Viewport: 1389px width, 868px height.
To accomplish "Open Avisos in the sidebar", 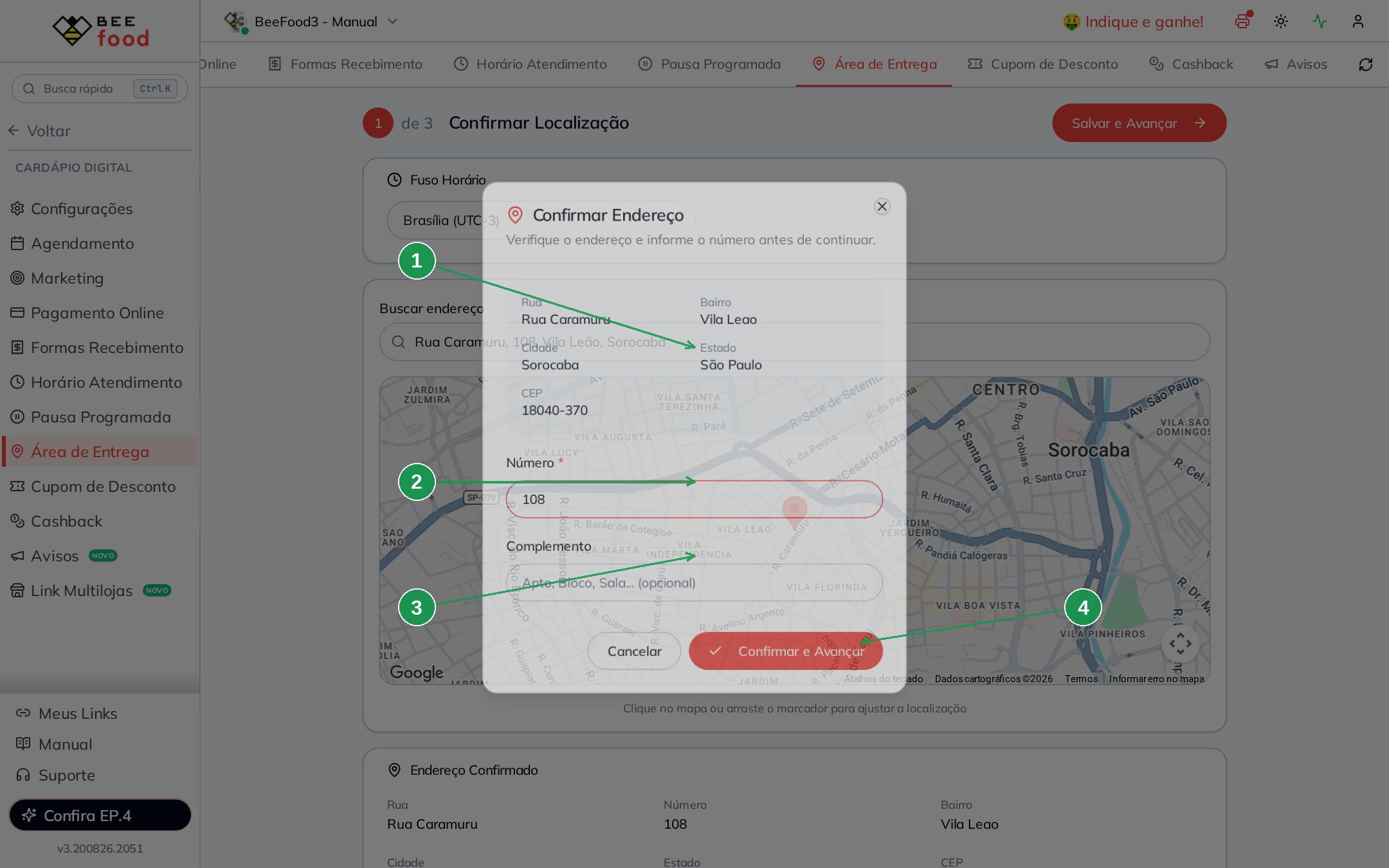I will pyautogui.click(x=100, y=556).
